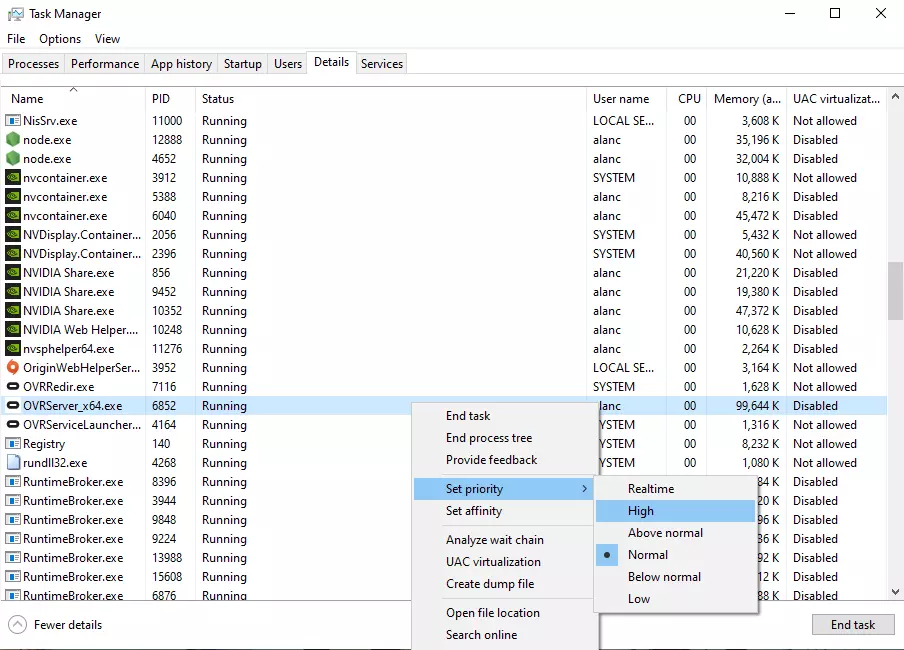
Task: Click the NisSrv.exe process icon
Action: pyautogui.click(x=13, y=121)
